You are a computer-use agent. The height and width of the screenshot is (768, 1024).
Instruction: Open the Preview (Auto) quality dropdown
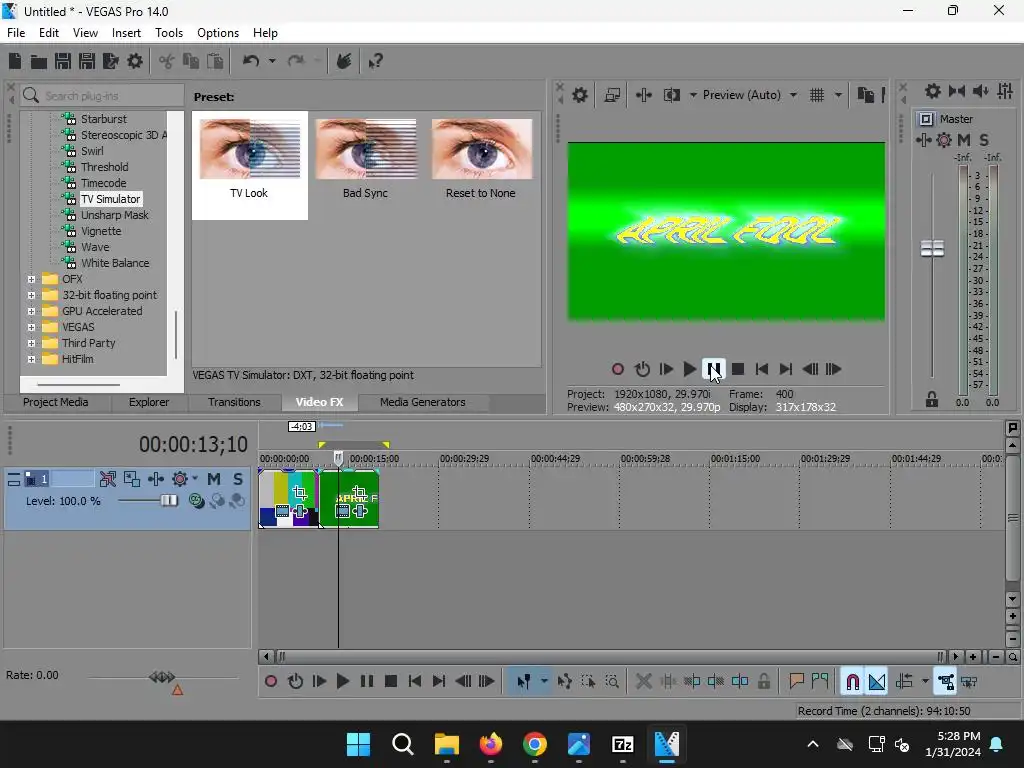point(793,95)
